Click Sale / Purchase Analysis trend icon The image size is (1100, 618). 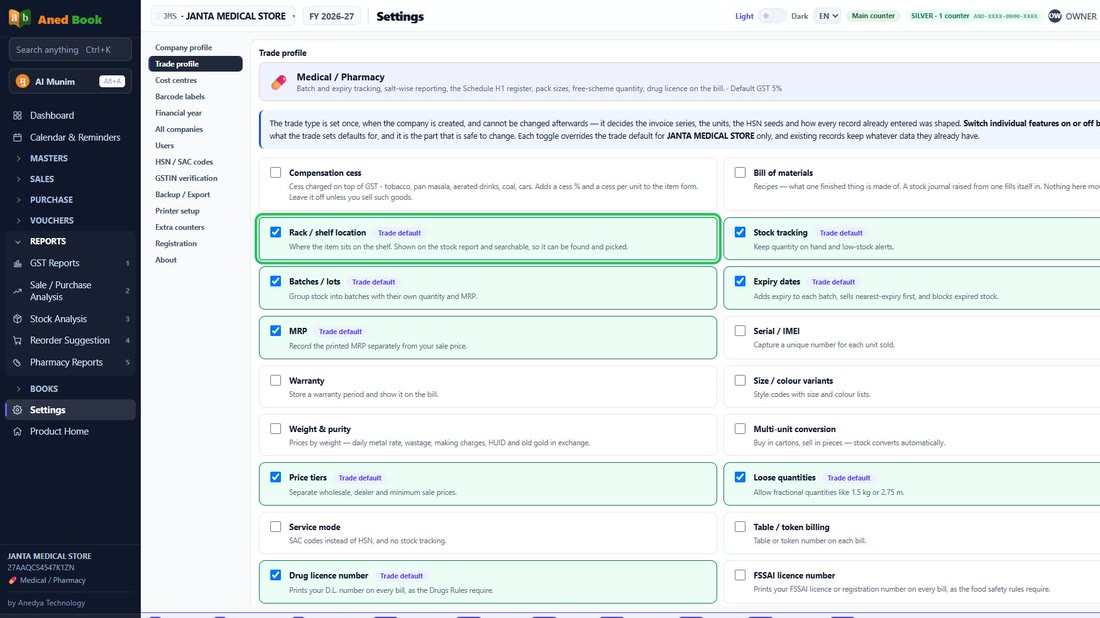coord(18,291)
